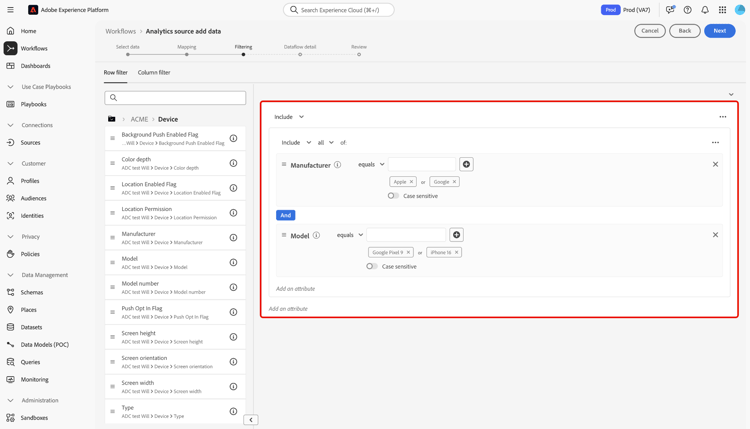Open the 'all' match dropdown
The height and width of the screenshot is (429, 750).
pyautogui.click(x=326, y=143)
